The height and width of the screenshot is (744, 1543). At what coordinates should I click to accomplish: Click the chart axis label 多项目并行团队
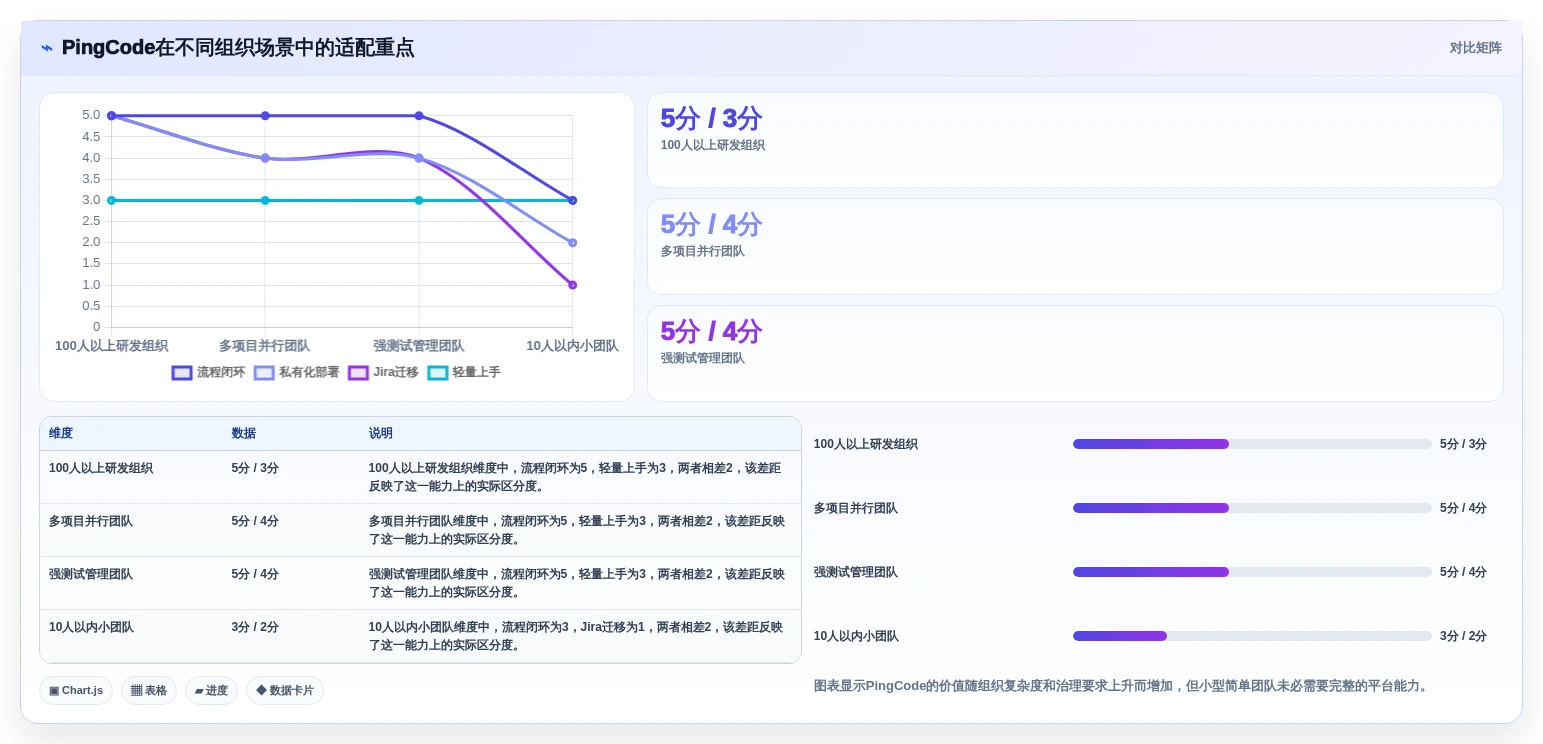pyautogui.click(x=265, y=346)
